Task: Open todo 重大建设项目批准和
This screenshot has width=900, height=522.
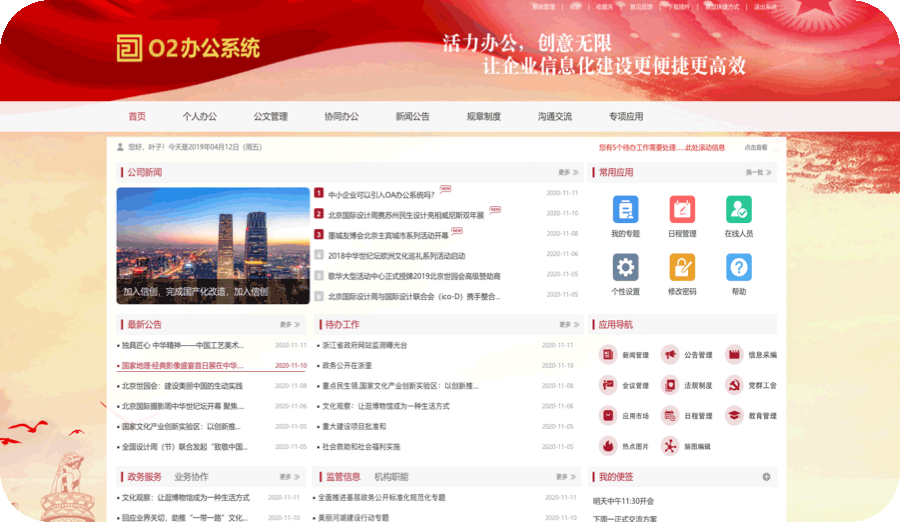Action: 354,427
